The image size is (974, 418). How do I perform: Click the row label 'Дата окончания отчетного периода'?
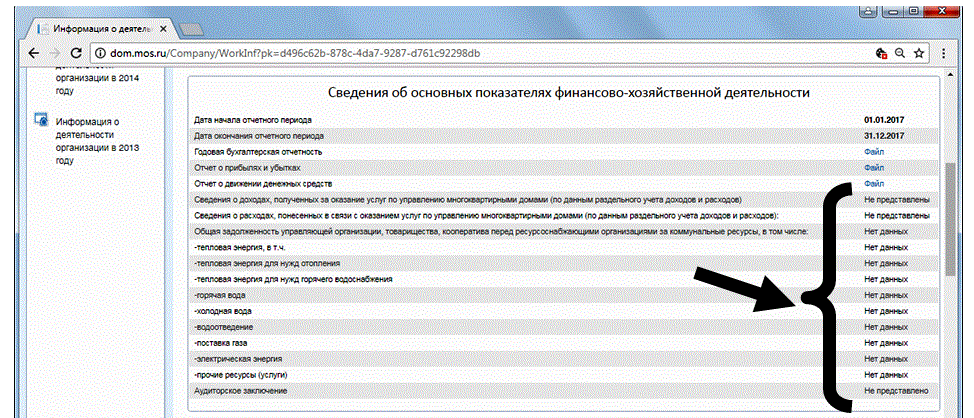[x=259, y=135]
